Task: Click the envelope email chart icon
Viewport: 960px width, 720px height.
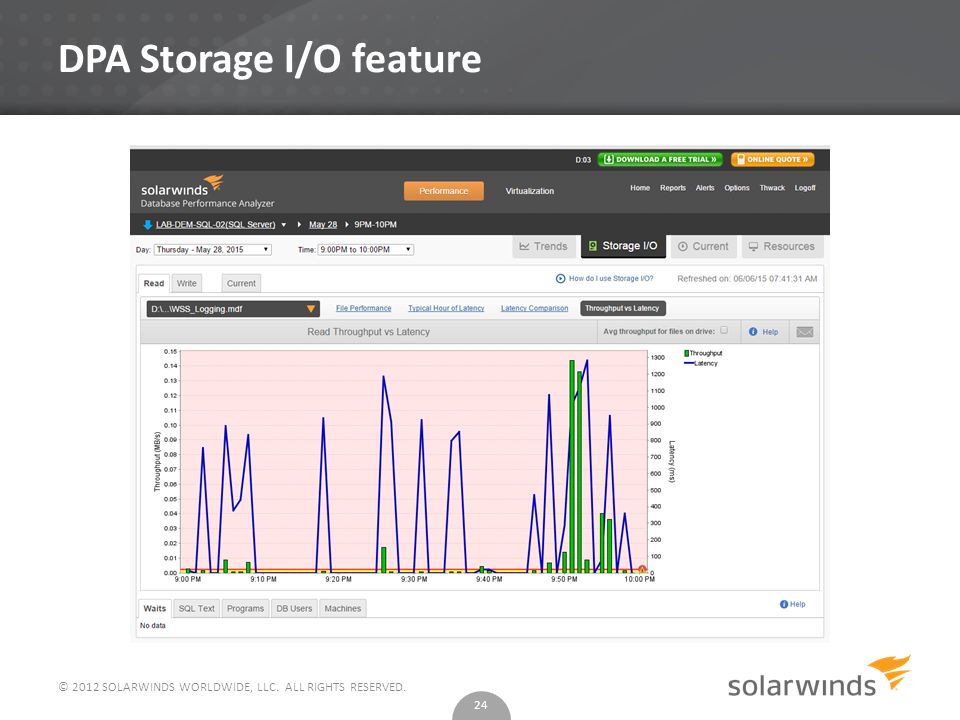Action: 804,332
